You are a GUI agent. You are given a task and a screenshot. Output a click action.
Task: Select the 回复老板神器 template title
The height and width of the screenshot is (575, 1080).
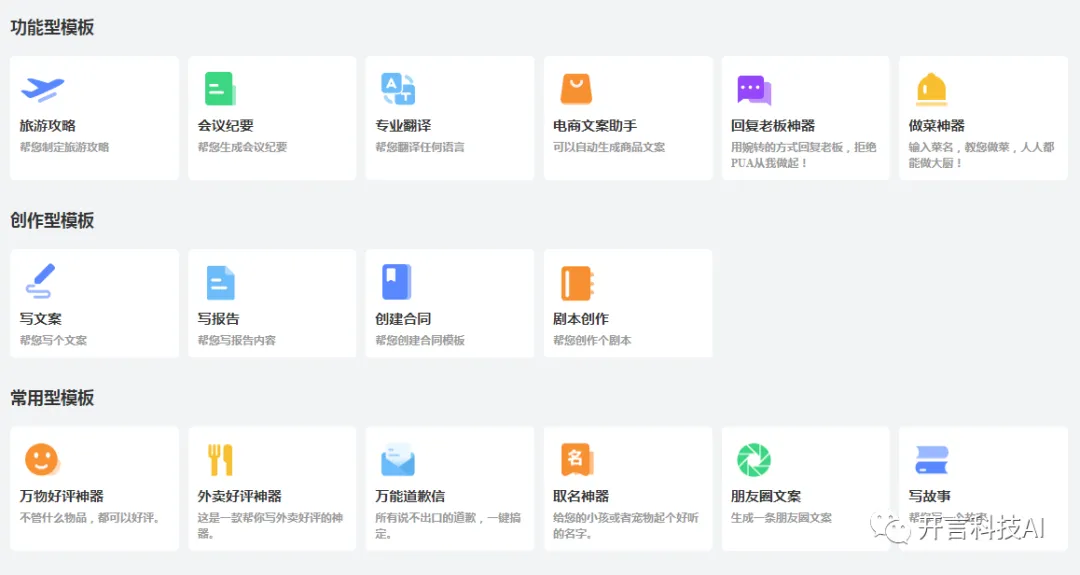pos(773,126)
